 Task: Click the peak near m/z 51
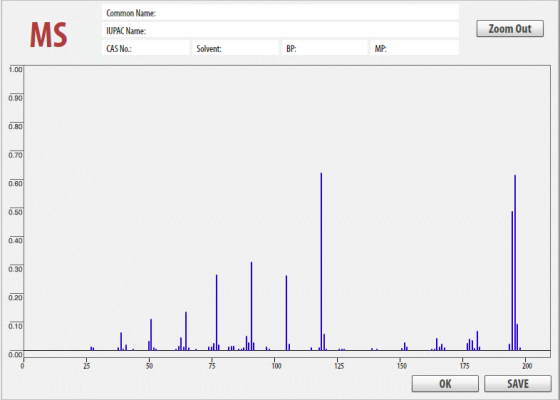click(151, 335)
